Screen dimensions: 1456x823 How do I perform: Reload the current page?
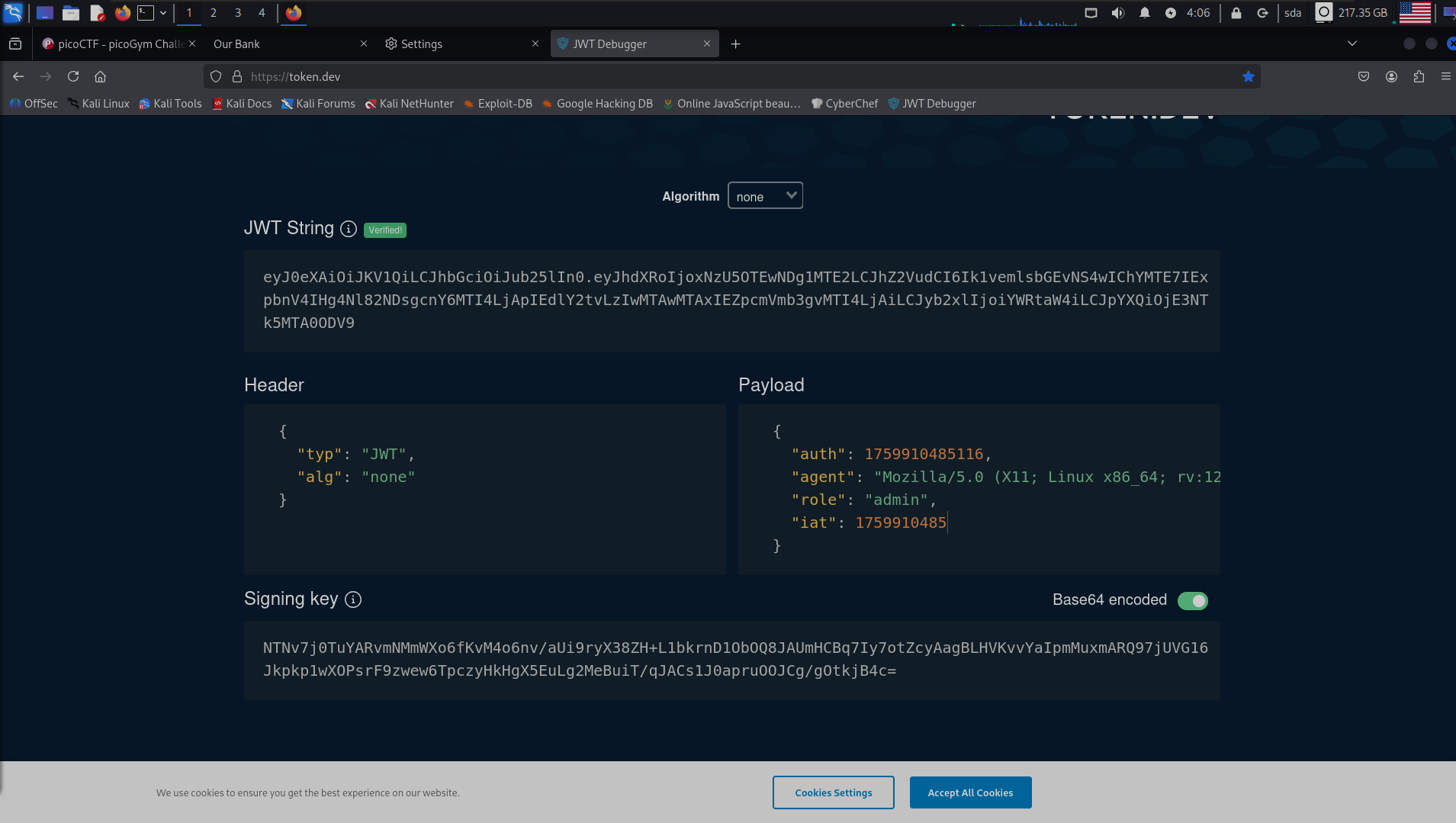point(73,76)
